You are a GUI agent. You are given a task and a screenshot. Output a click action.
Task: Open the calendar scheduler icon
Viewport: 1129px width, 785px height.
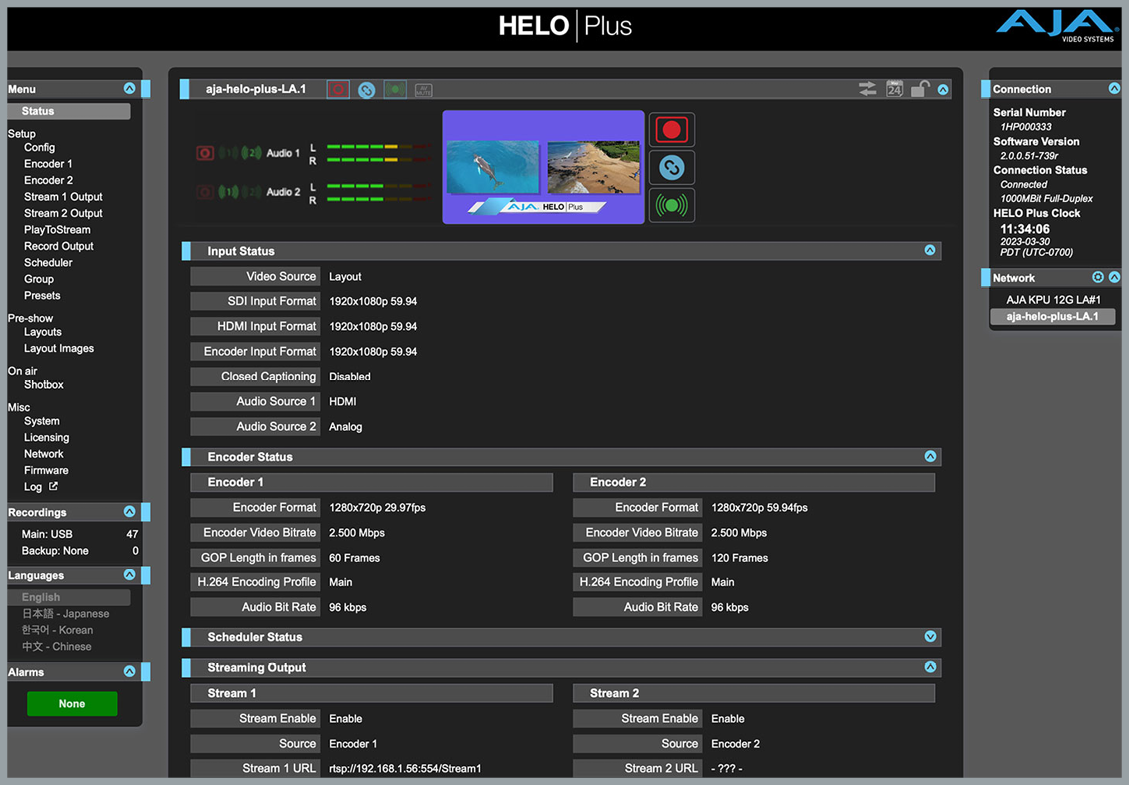(x=894, y=90)
